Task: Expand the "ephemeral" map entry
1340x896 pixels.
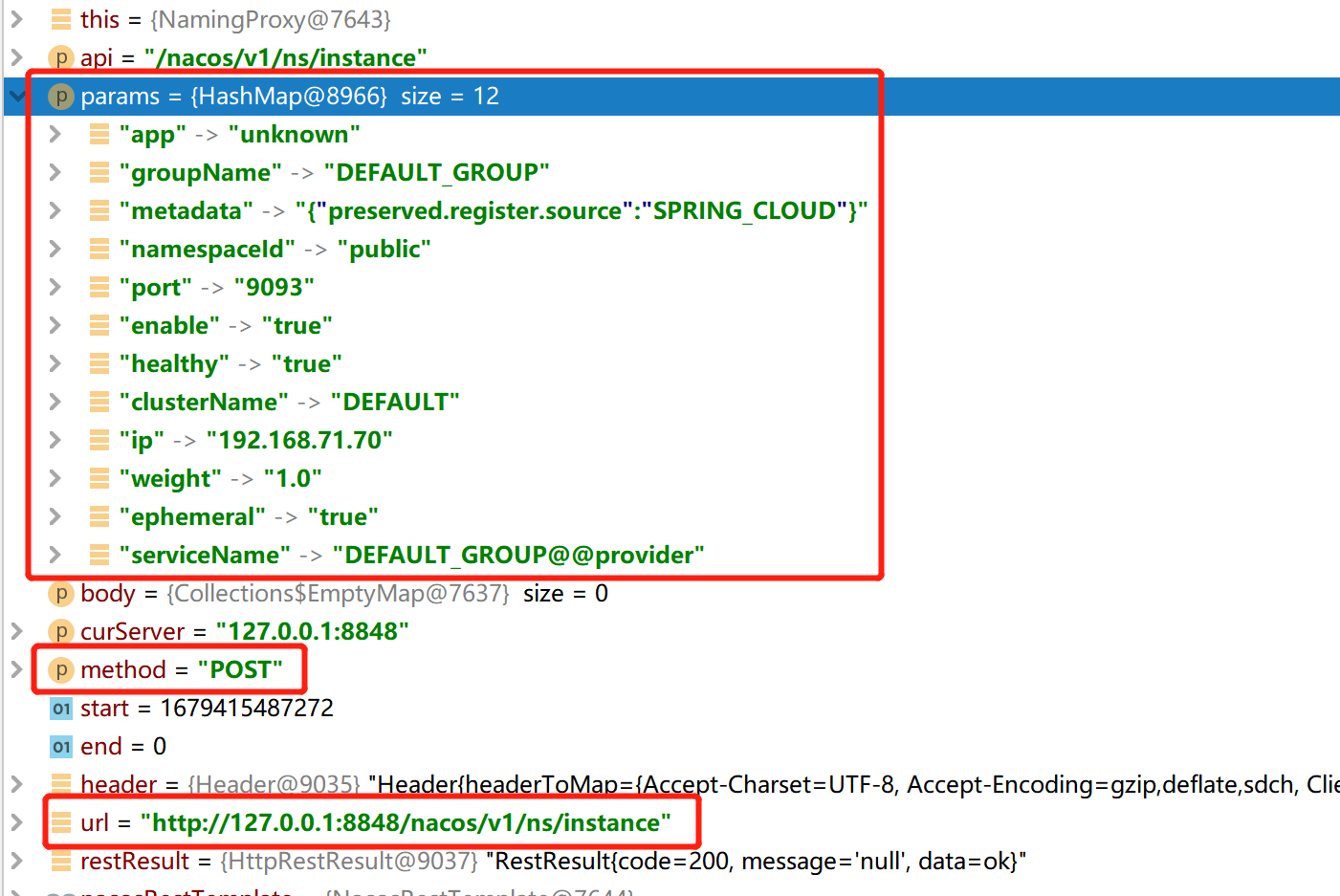Action: click(55, 516)
